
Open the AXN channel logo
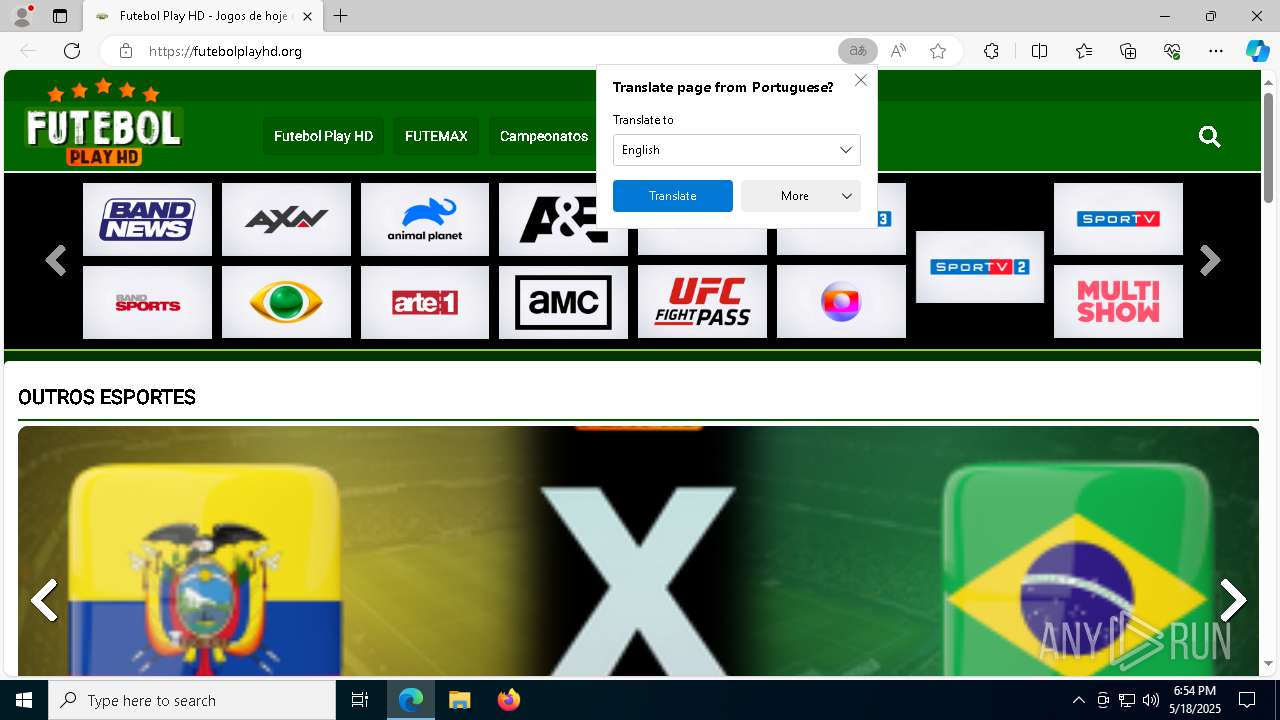point(286,219)
